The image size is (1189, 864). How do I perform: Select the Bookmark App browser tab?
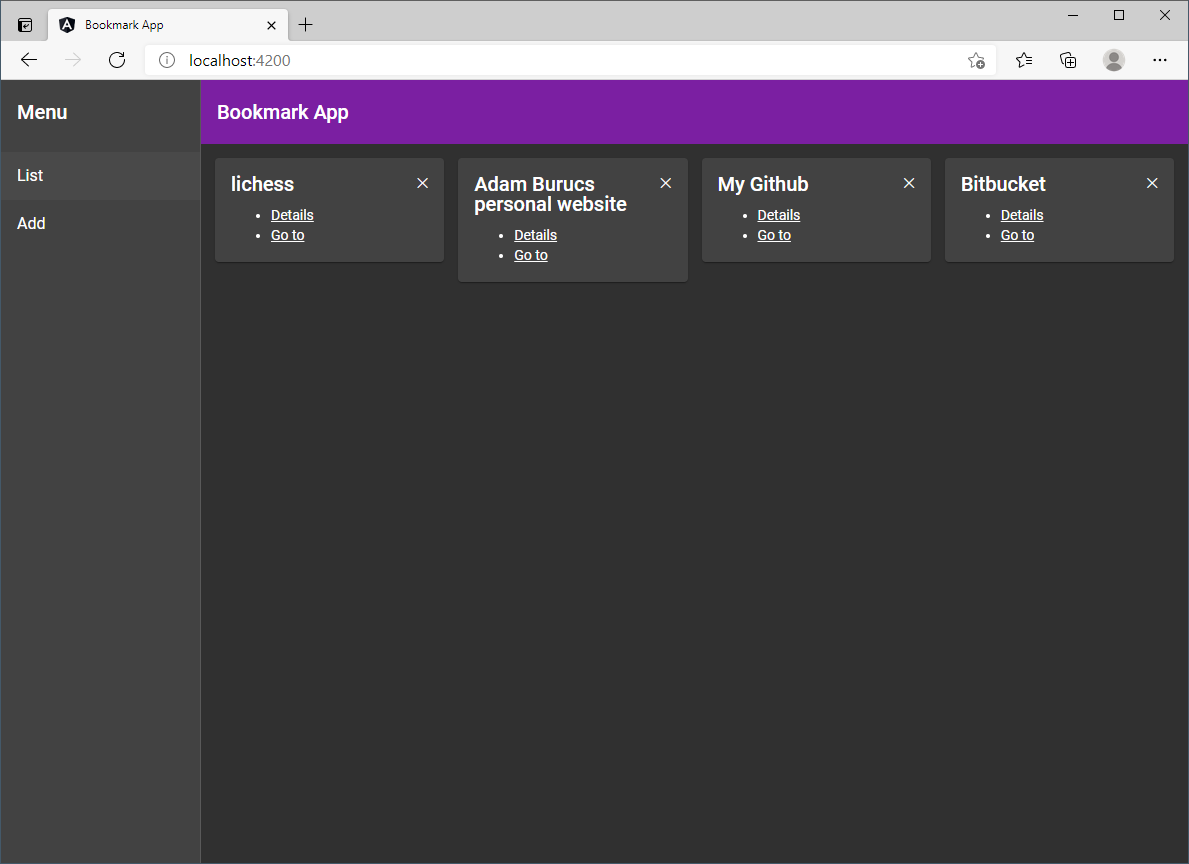(168, 25)
